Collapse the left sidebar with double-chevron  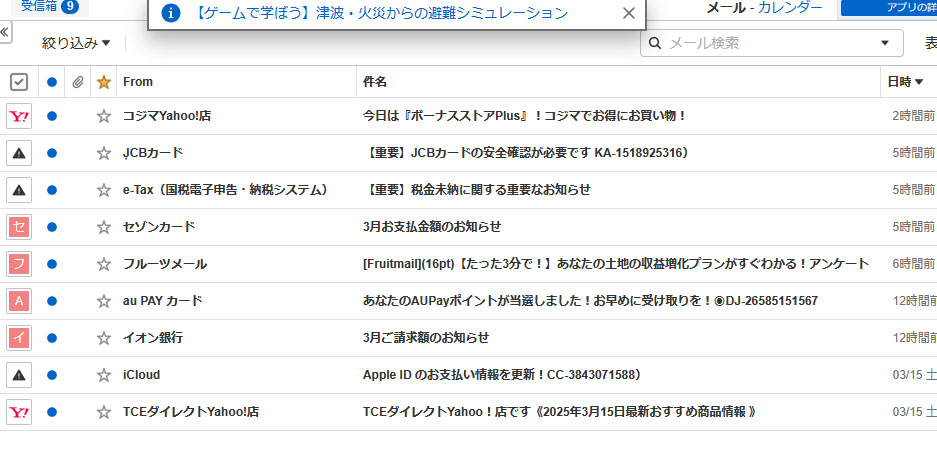point(5,32)
